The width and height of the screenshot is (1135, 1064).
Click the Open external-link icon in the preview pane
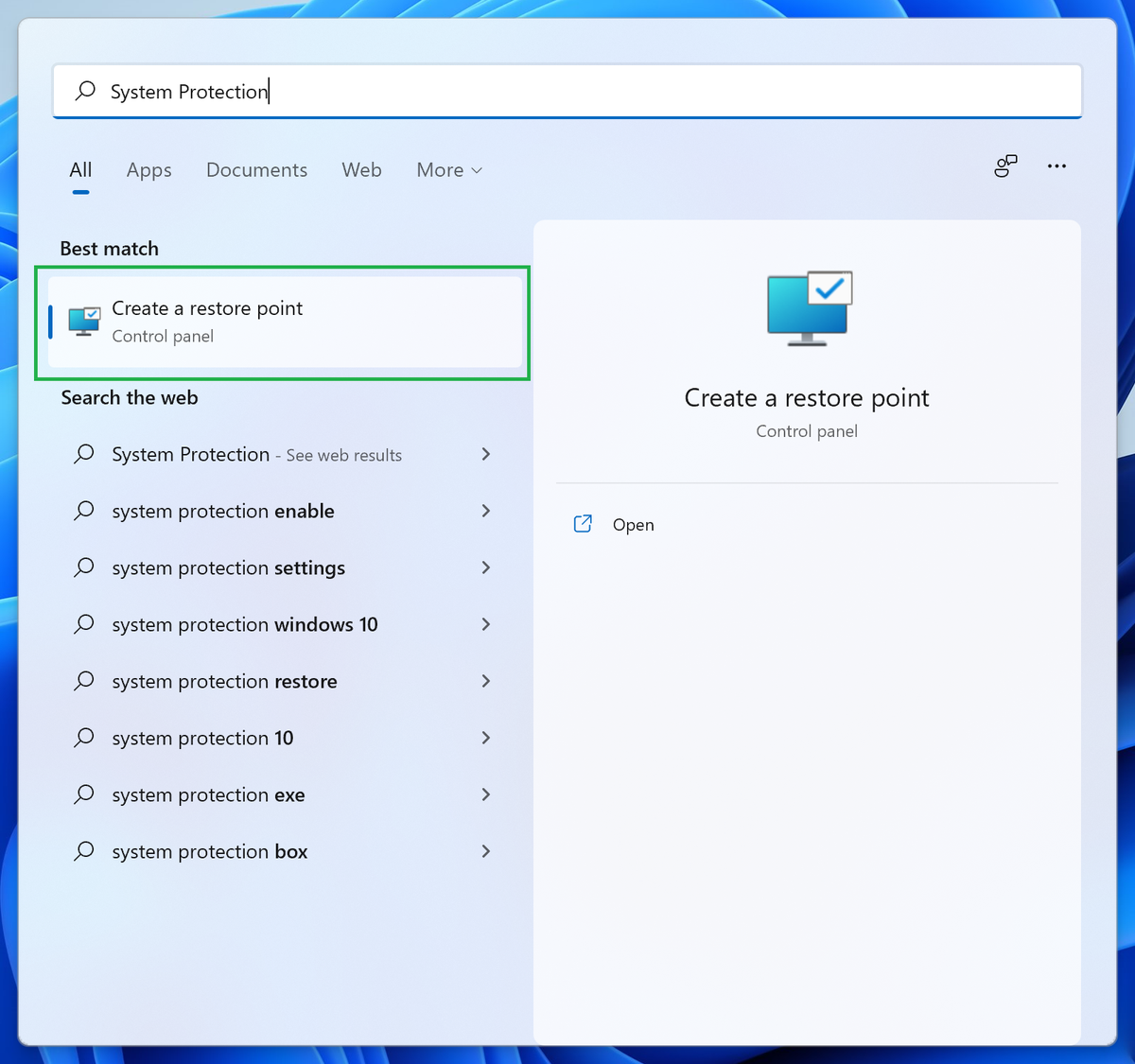[583, 523]
